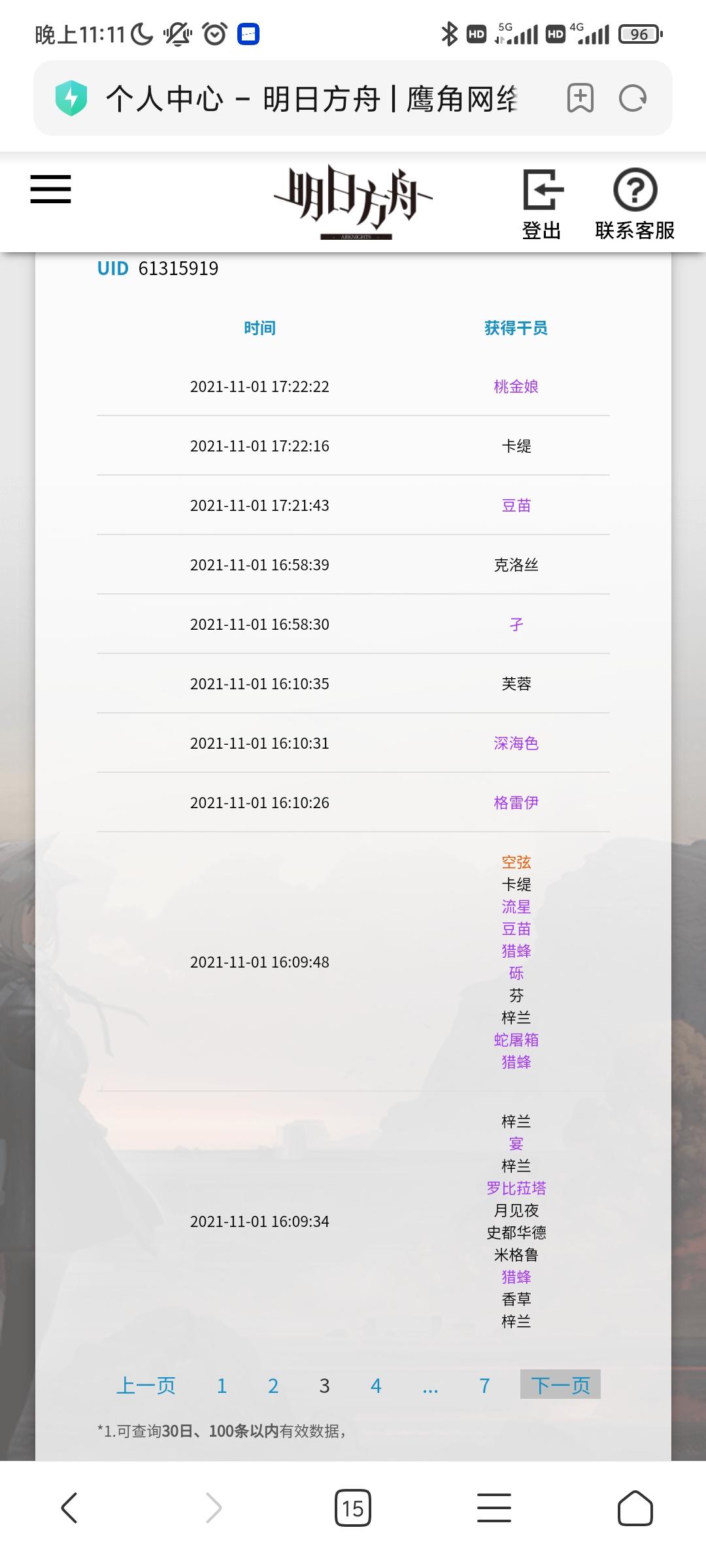Open browser tabs counter showing 15

point(353,1508)
